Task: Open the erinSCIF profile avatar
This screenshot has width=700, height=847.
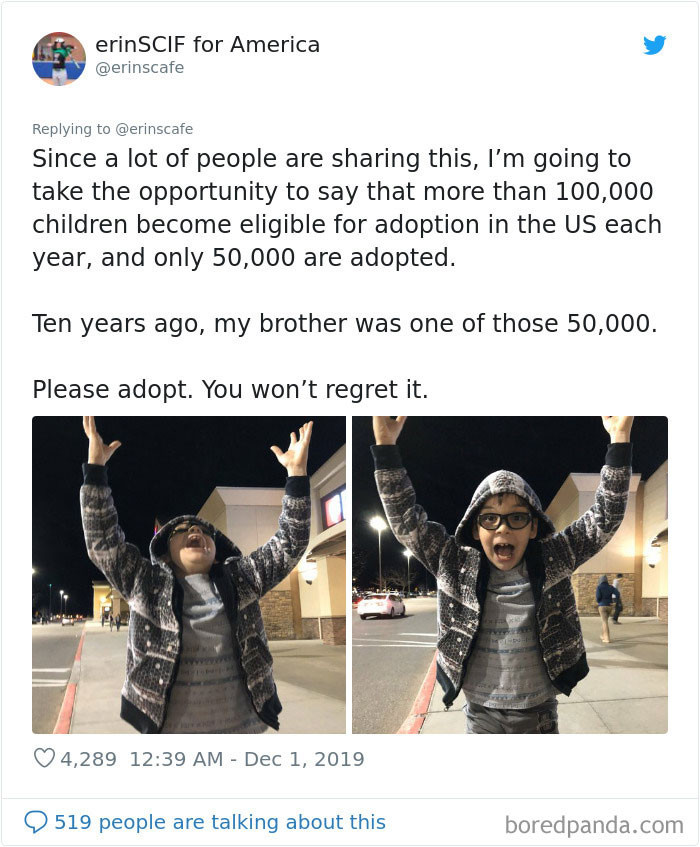Action: pyautogui.click(x=59, y=58)
